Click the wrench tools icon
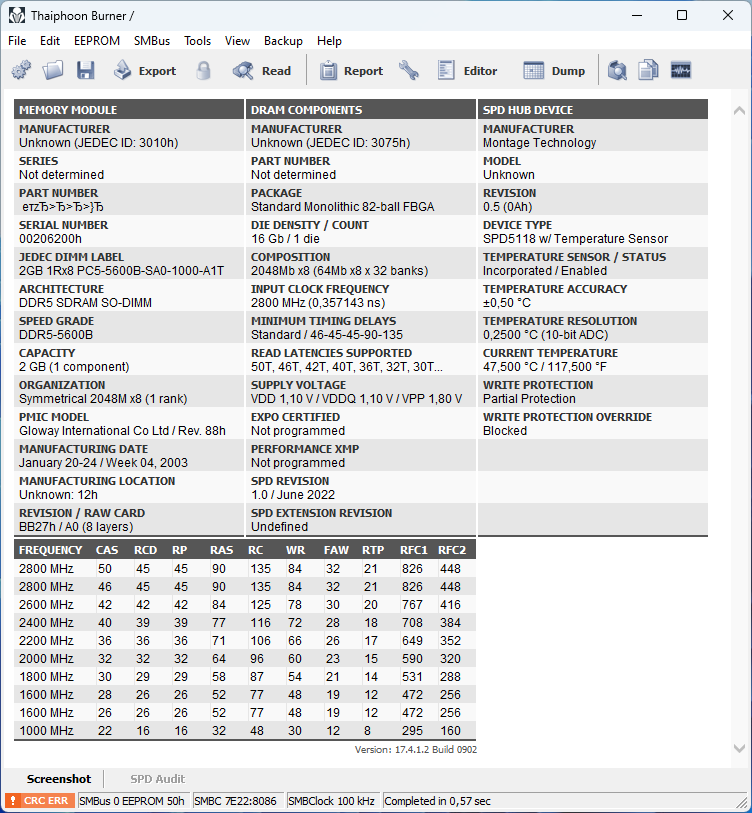This screenshot has width=752, height=813. tap(409, 70)
